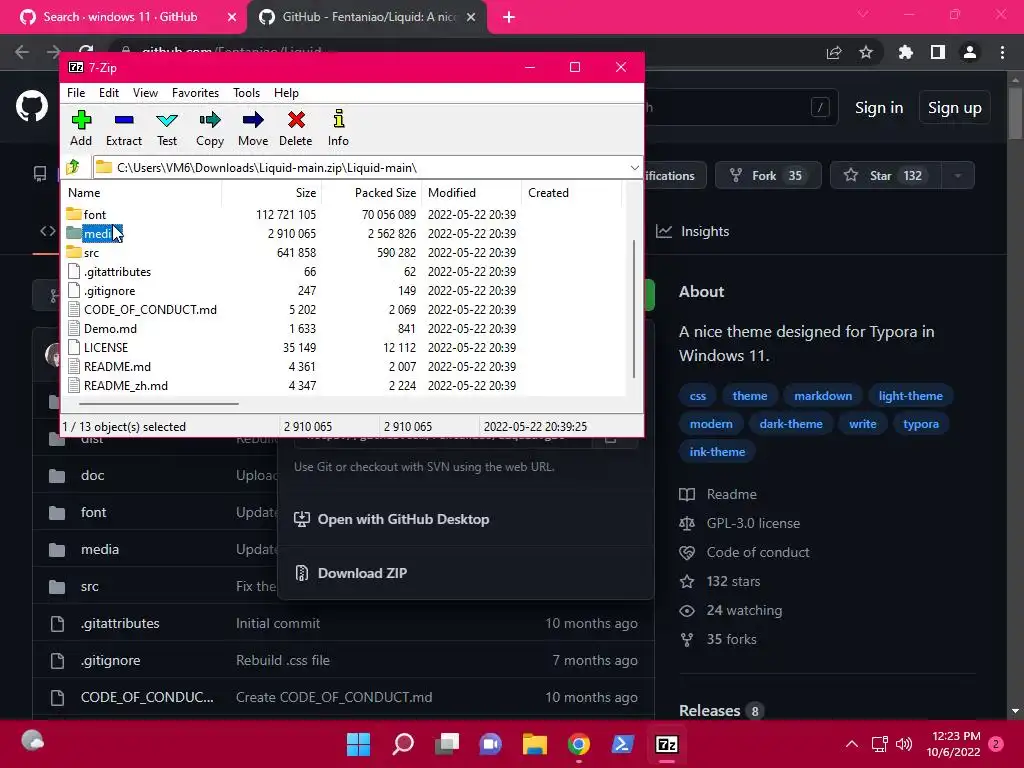
Task: Expand the Star lists dropdown arrow
Action: [x=958, y=175]
